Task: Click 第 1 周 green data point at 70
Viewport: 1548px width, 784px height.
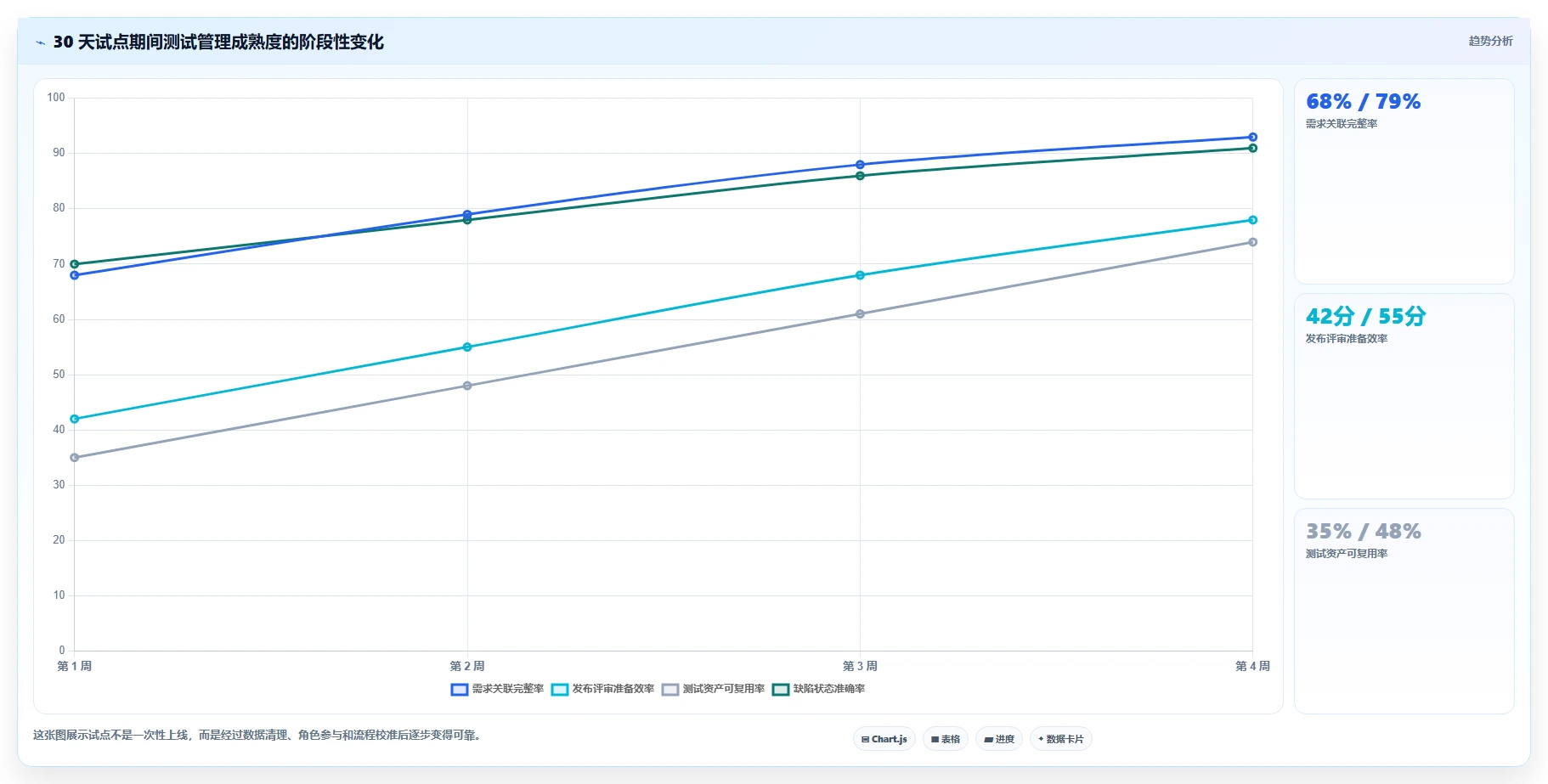Action: click(x=75, y=264)
